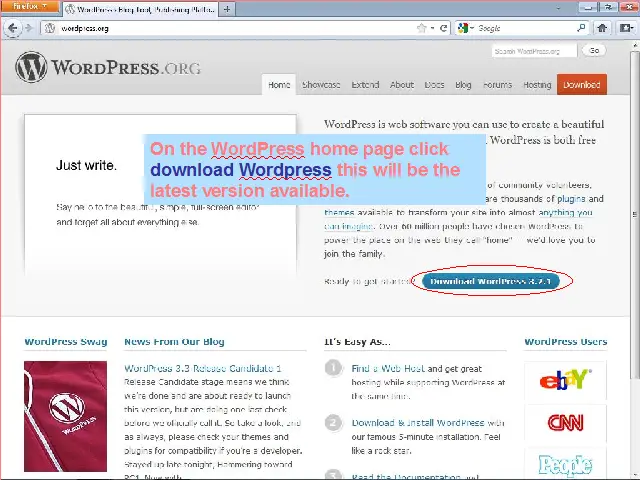Open the Blog navigation item
Viewport: 640px width, 480px height.
point(463,84)
